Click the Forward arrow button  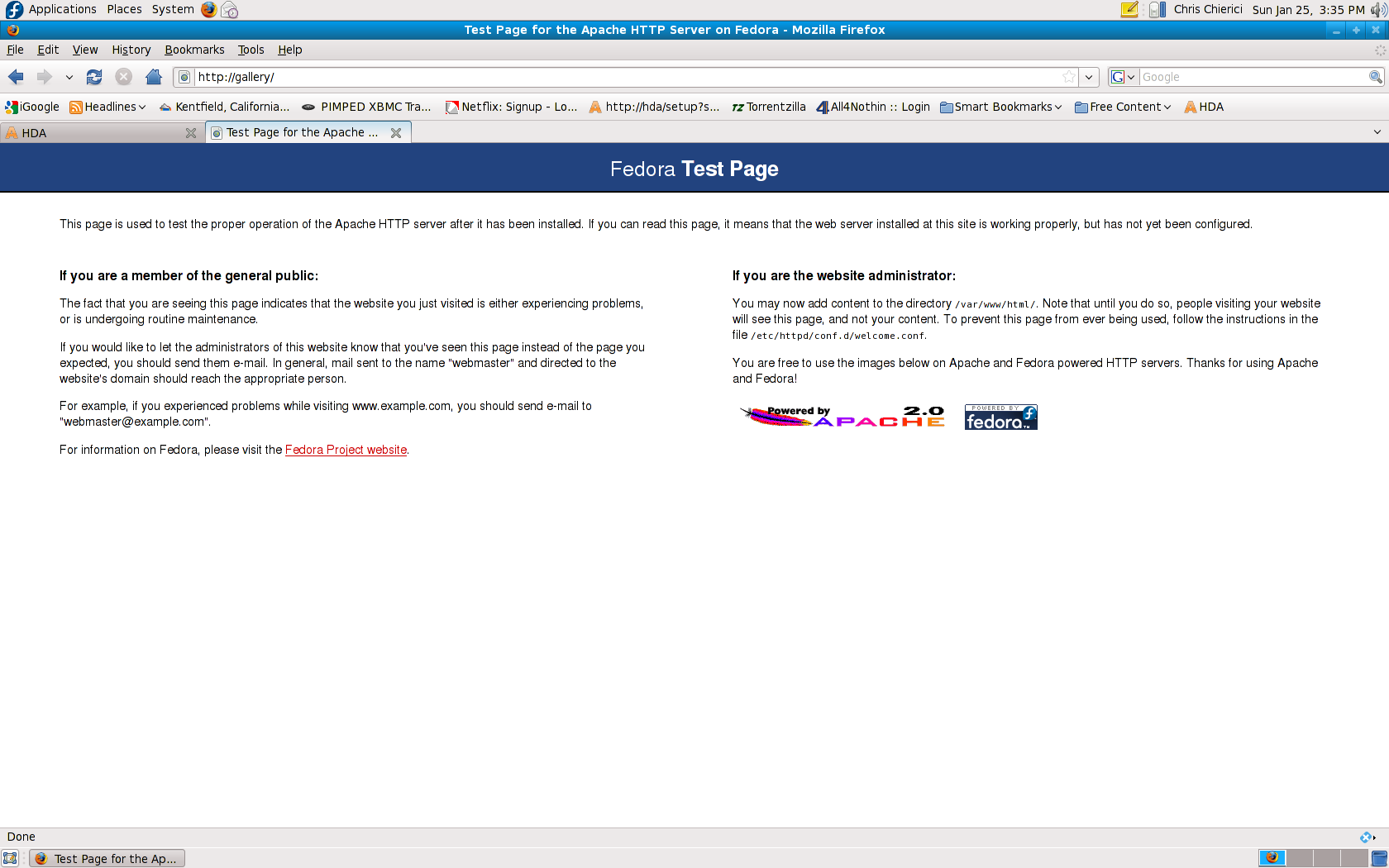(x=45, y=77)
